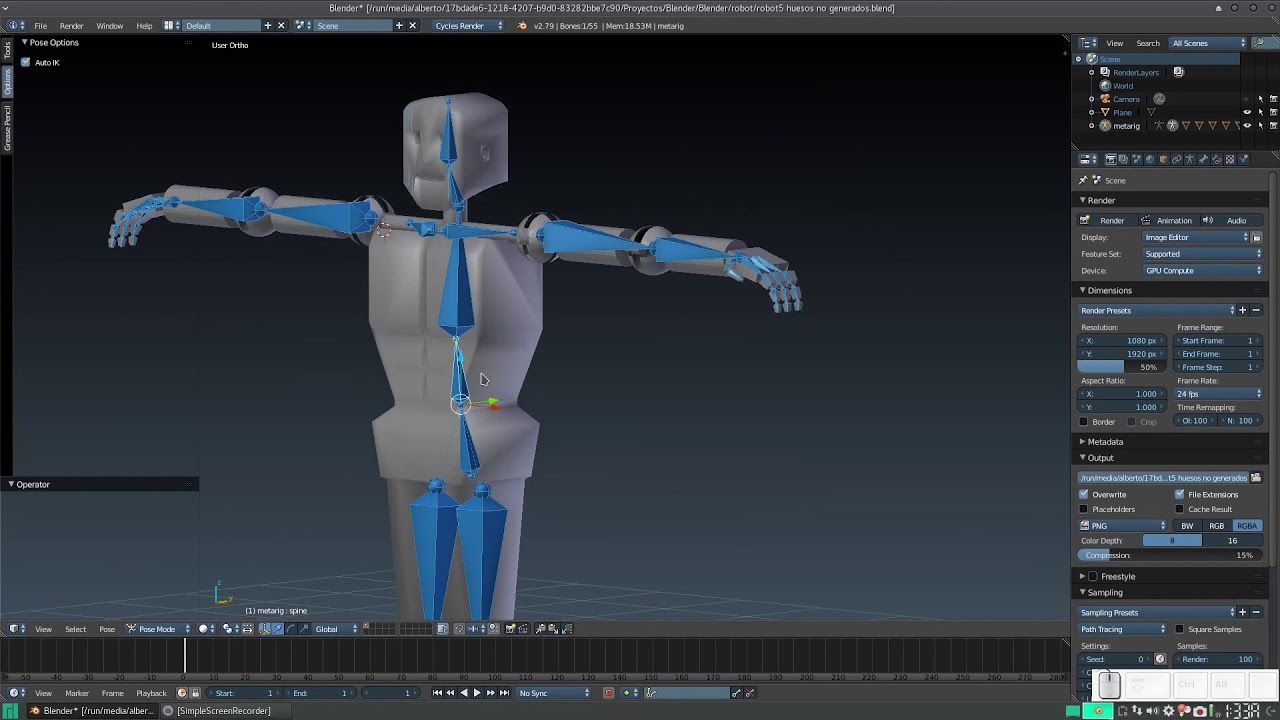The height and width of the screenshot is (720, 1280).
Task: Open the GPU Compute device dropdown
Action: [1203, 270]
